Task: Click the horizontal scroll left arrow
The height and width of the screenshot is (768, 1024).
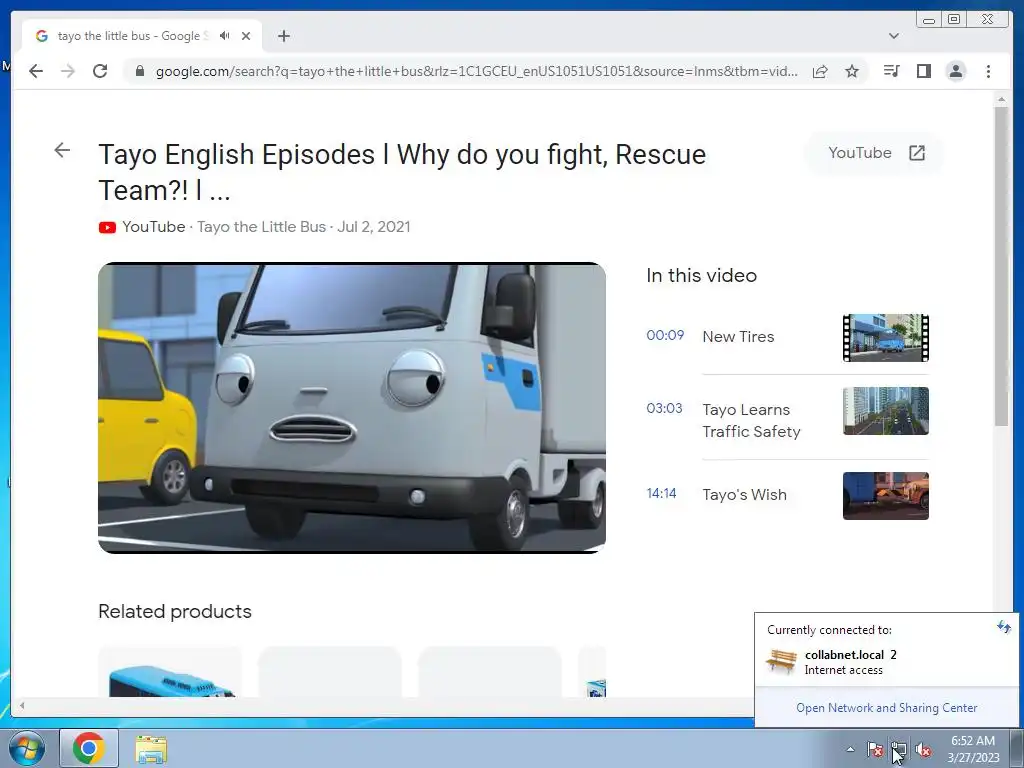Action: pyautogui.click(x=22, y=705)
